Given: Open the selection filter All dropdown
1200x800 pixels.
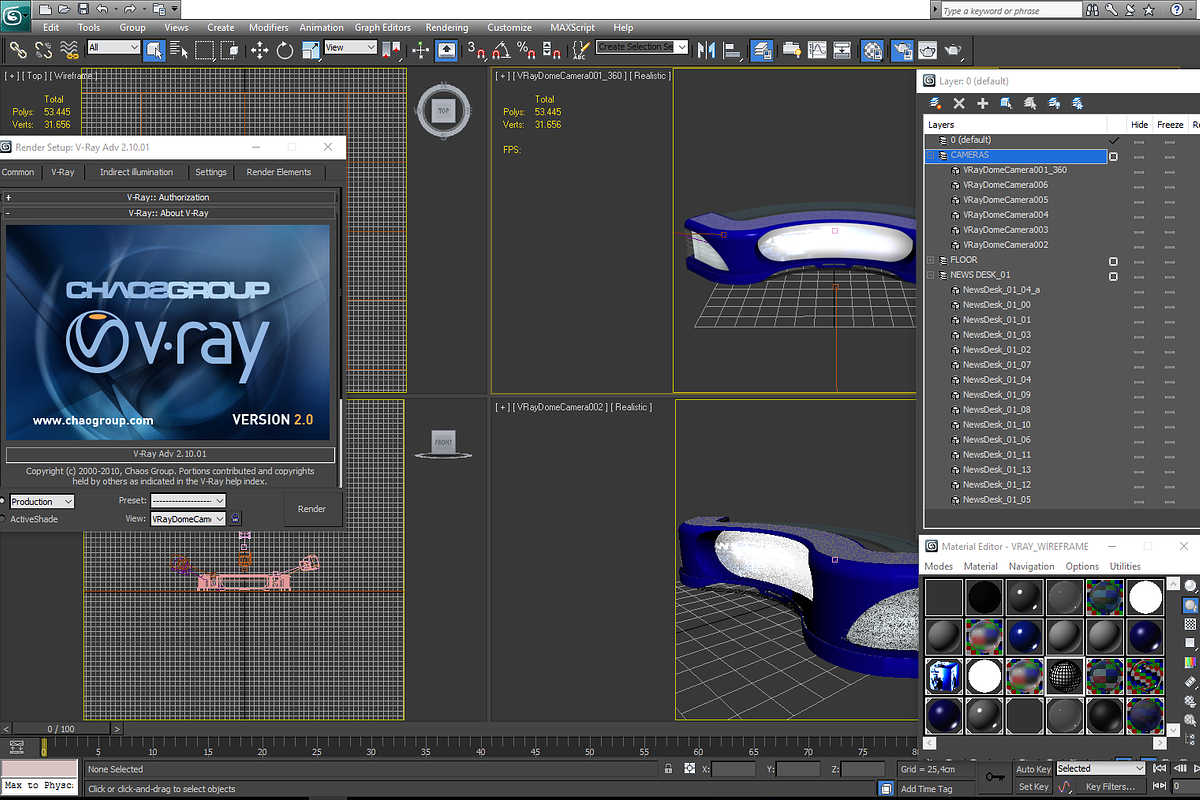Looking at the screenshot, I should [x=113, y=48].
